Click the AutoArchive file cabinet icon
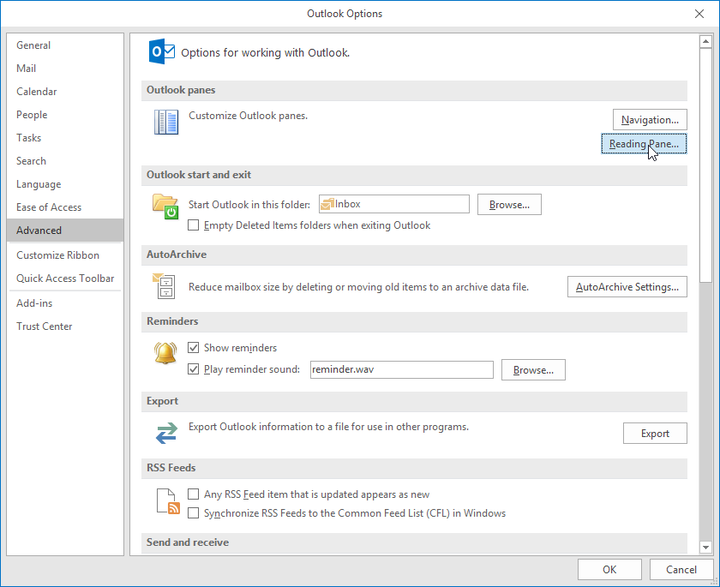Screen dimensions: 720x587 [164, 286]
